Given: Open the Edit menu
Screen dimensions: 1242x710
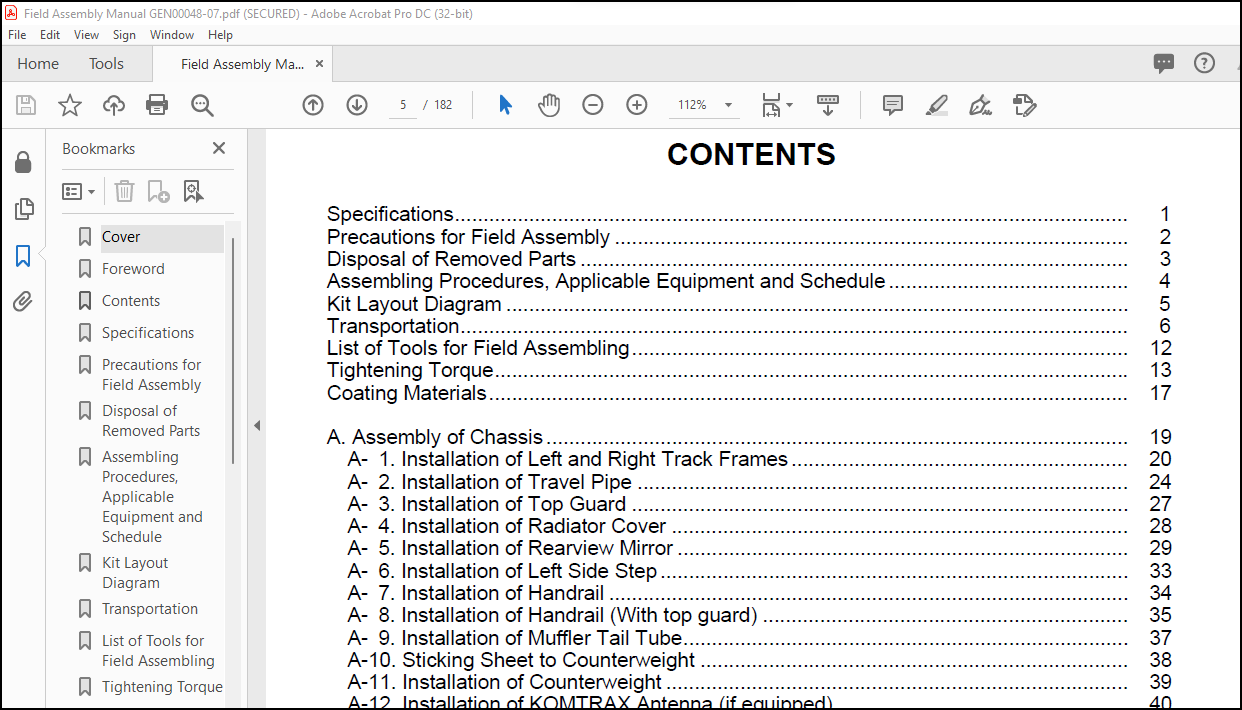Looking at the screenshot, I should click(50, 34).
